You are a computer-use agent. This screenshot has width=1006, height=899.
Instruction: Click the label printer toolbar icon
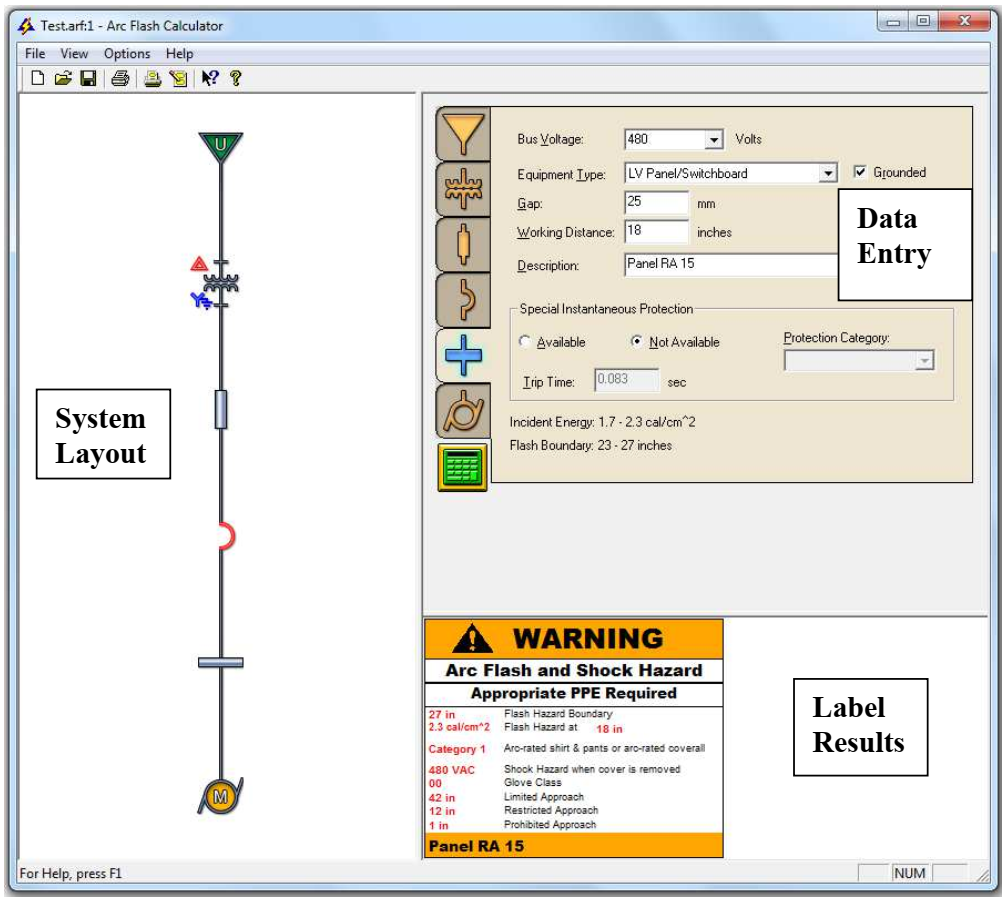click(152, 78)
